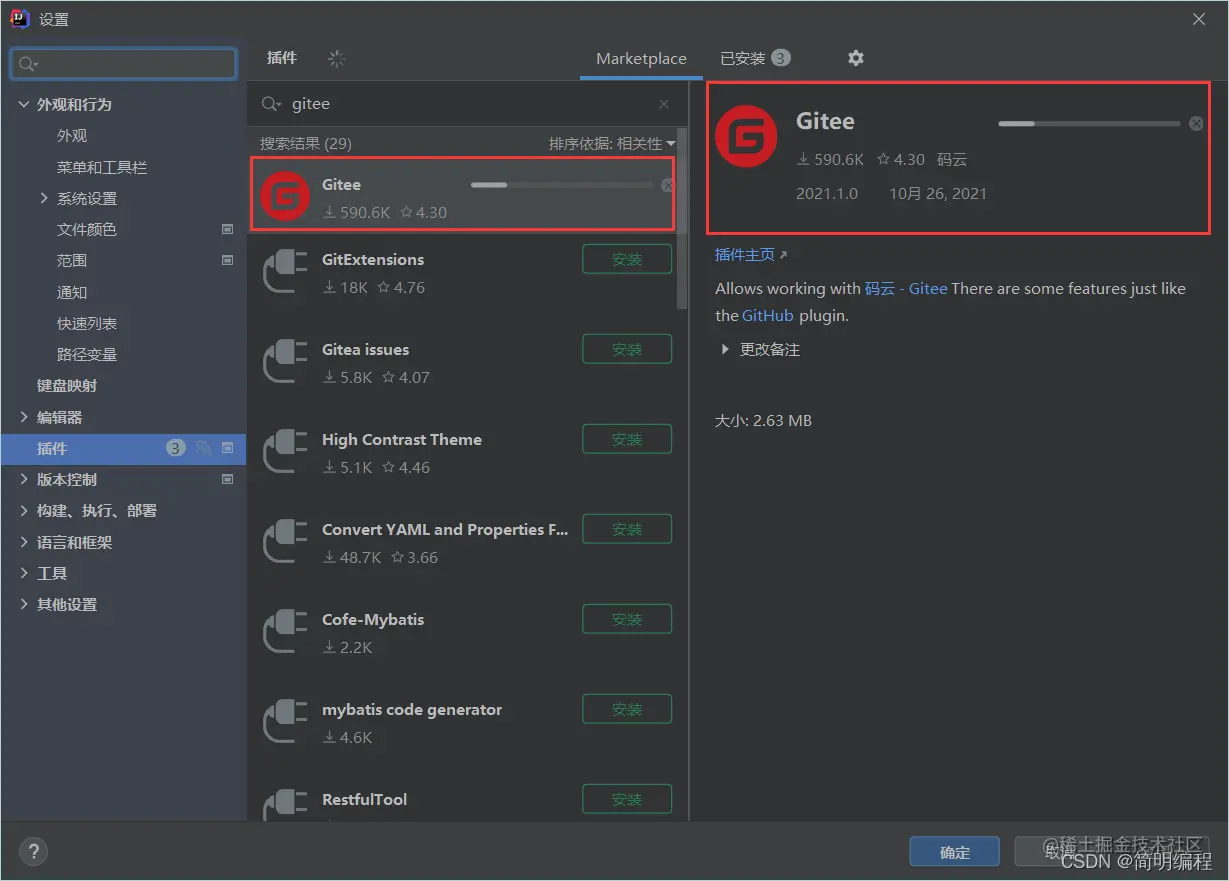The width and height of the screenshot is (1229, 881).
Task: Expand the 语言和框架 tree node
Action: pyautogui.click(x=24, y=542)
